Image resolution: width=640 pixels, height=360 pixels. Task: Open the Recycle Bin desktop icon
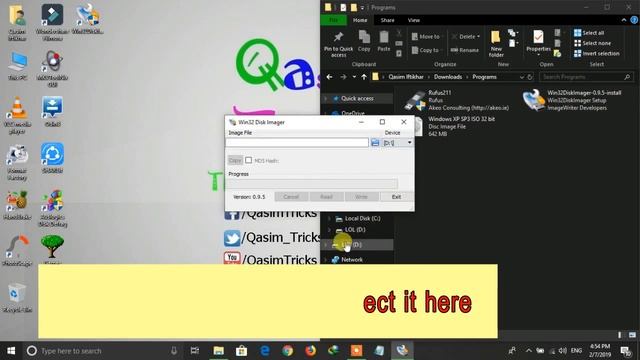(17, 298)
